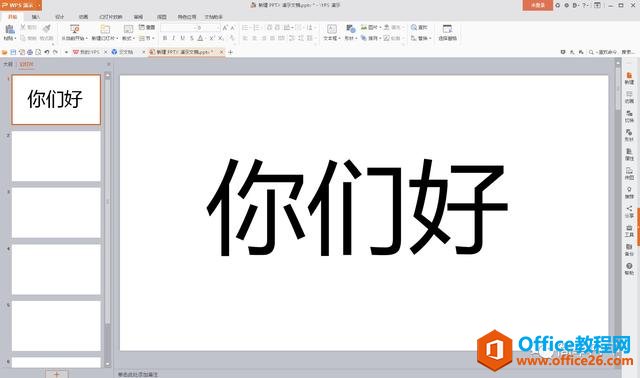Toggle Underline formatting

pos(182,38)
